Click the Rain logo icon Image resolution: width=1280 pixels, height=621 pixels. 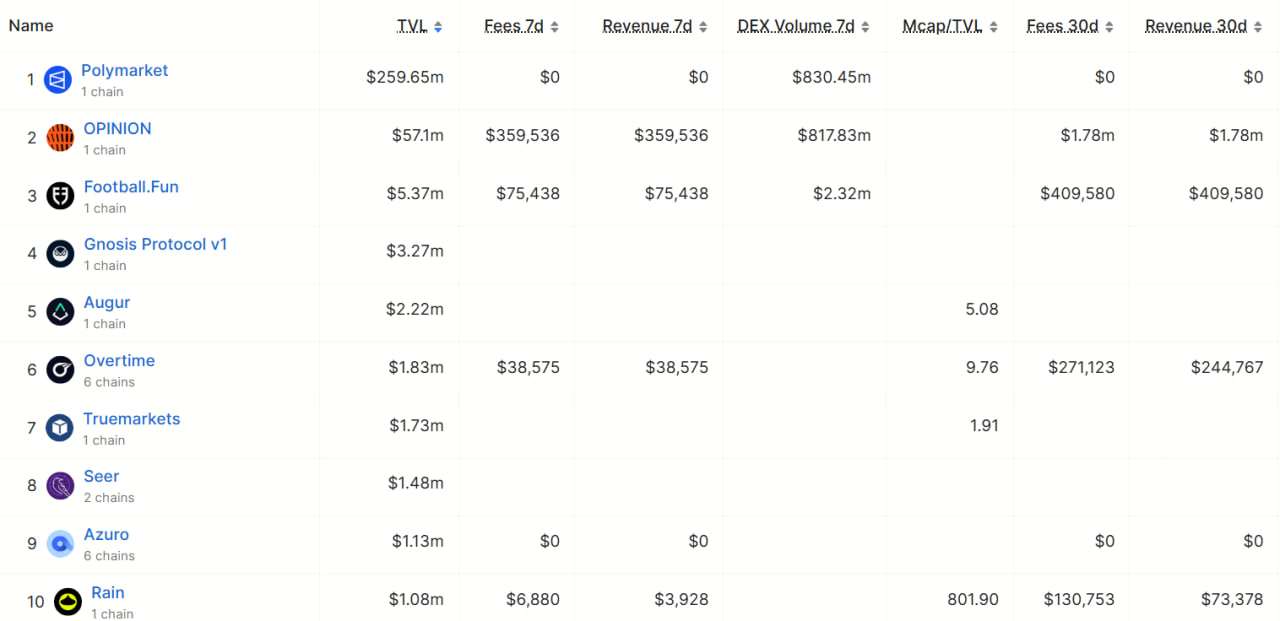coord(68,602)
